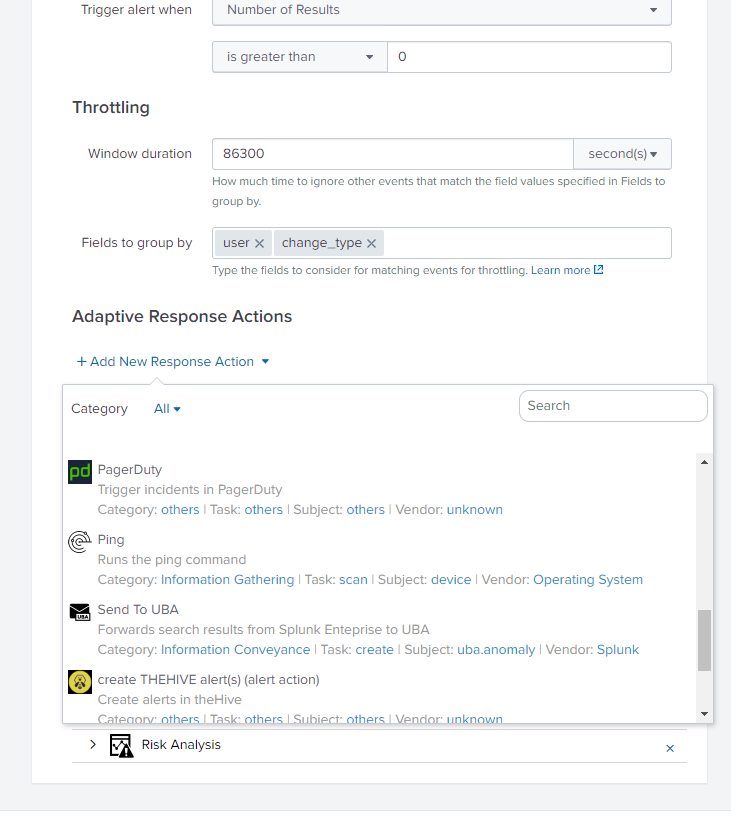This screenshot has width=731, height=819.
Task: Filter by subject uba.anomaly
Action: (496, 650)
